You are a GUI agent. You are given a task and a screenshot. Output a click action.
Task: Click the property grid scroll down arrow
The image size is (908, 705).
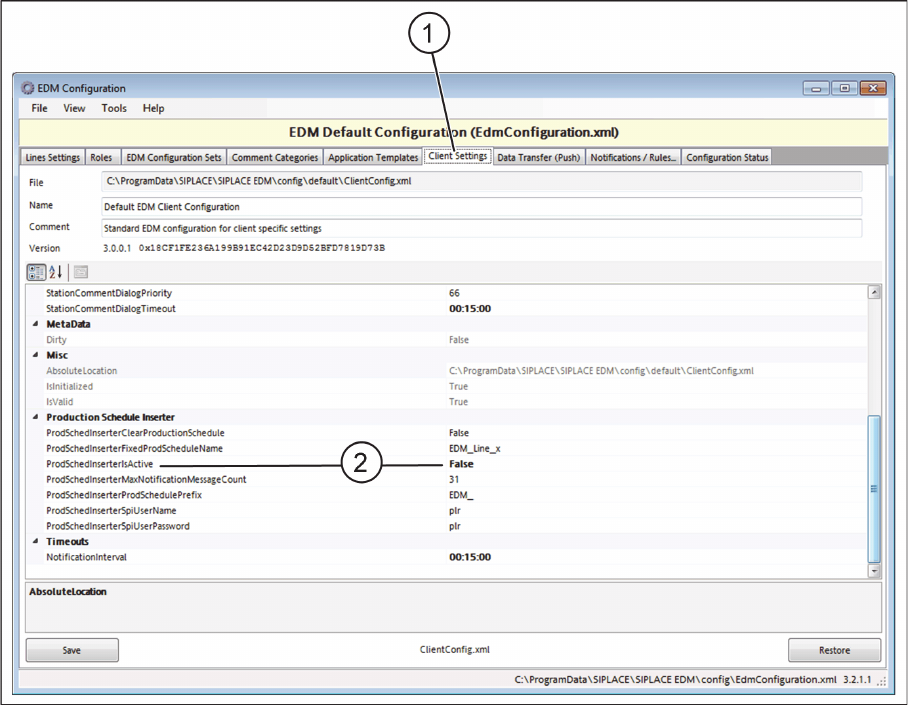click(874, 570)
